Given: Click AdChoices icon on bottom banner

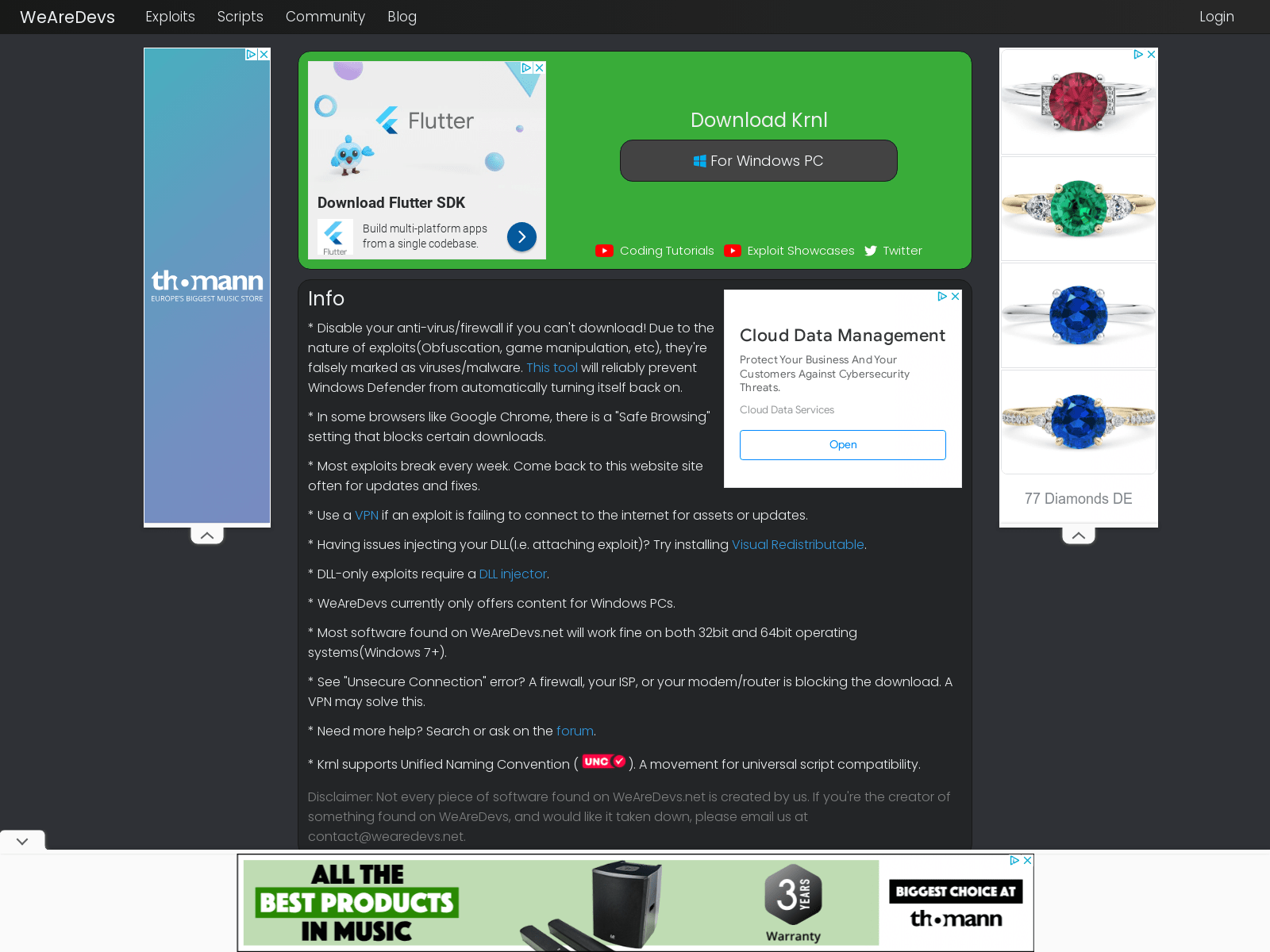Looking at the screenshot, I should (1014, 861).
